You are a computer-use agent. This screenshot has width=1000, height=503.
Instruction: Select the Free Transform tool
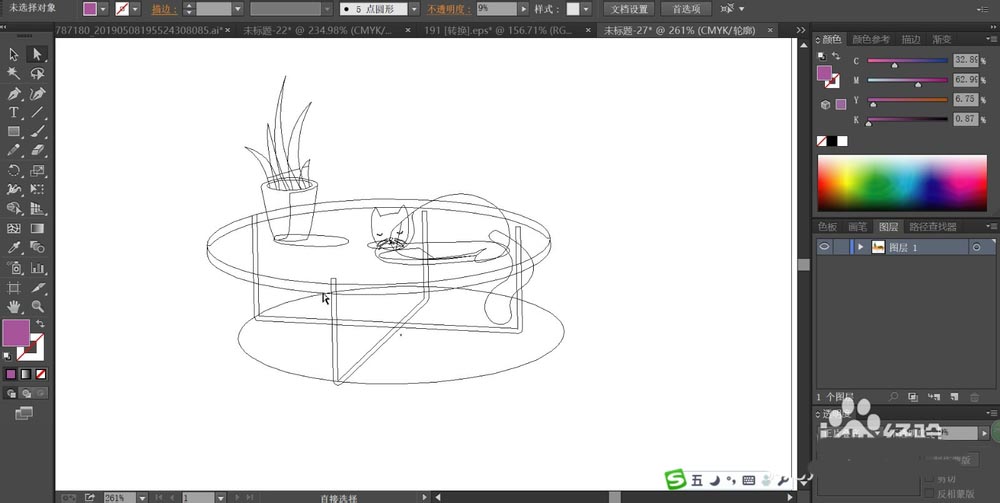point(37,189)
